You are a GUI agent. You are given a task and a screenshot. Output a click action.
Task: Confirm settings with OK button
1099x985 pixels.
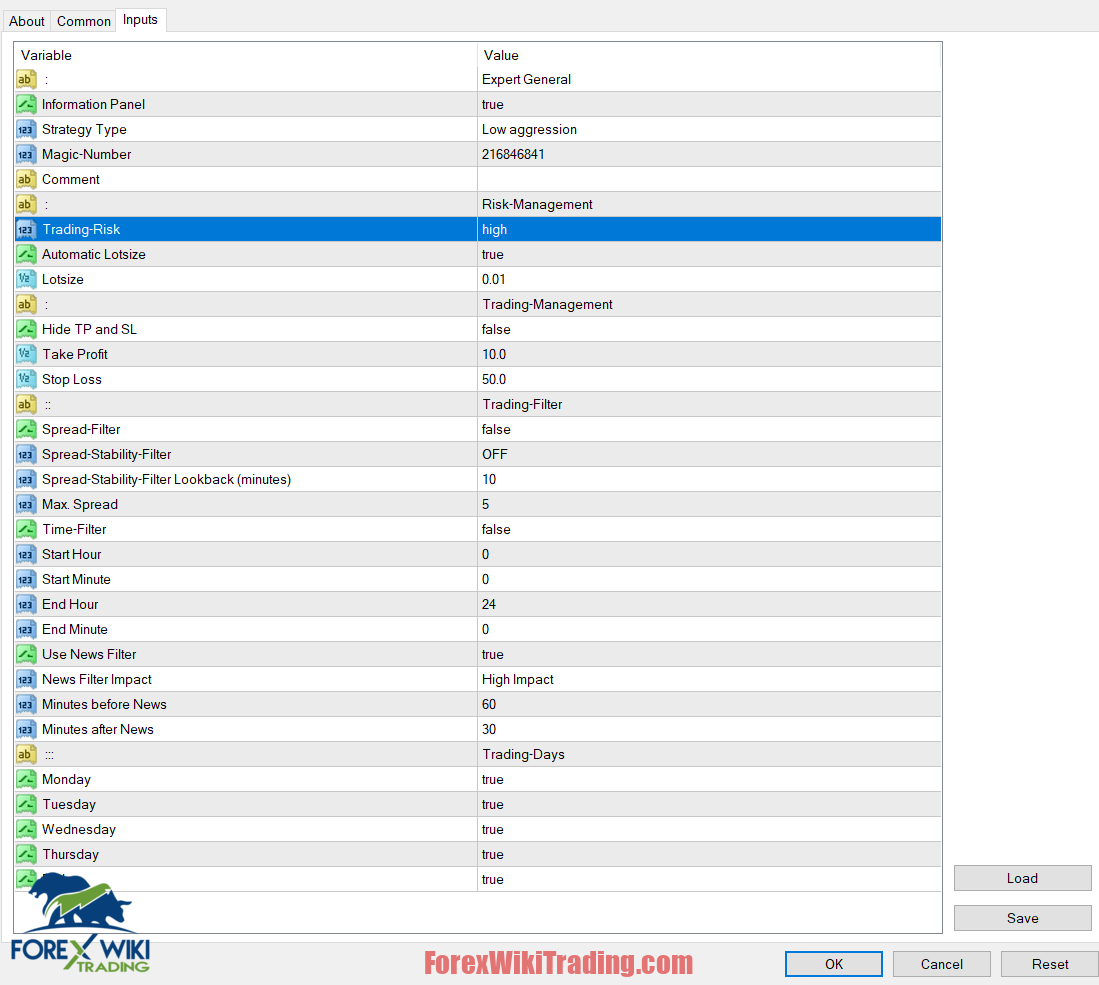[x=833, y=964]
